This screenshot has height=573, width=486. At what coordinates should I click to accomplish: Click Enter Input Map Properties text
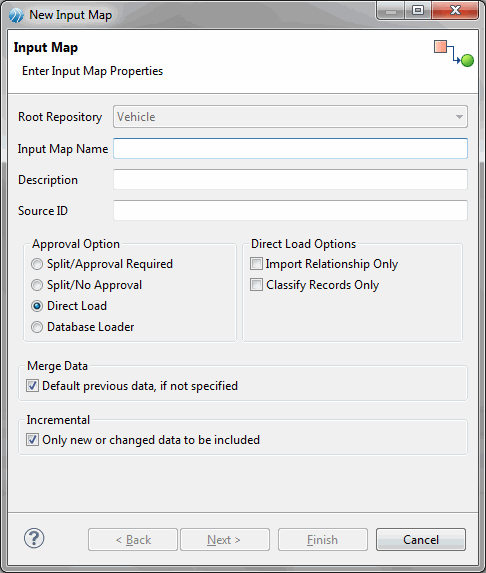[x=92, y=71]
